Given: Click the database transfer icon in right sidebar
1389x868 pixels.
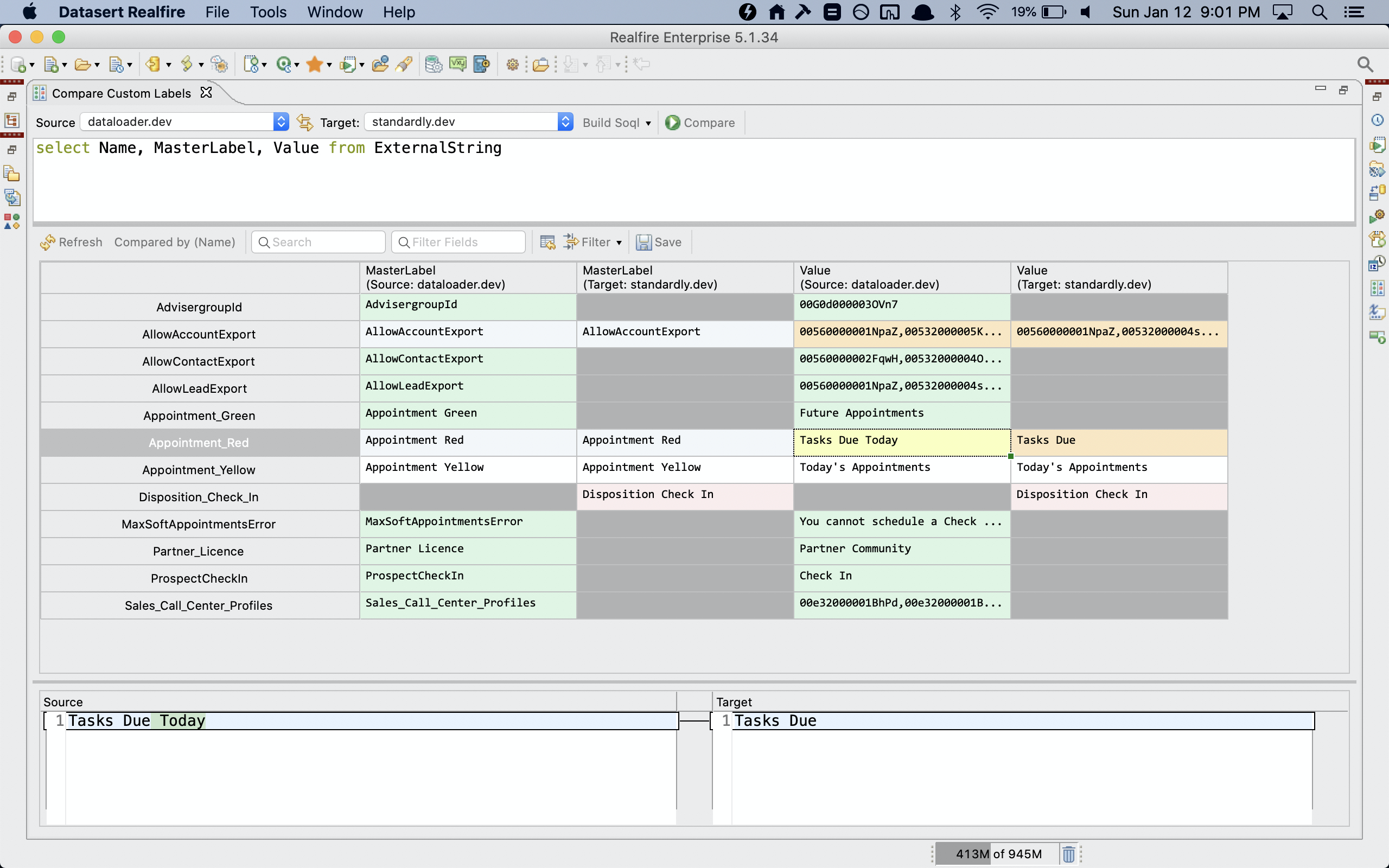Looking at the screenshot, I should 1377,192.
